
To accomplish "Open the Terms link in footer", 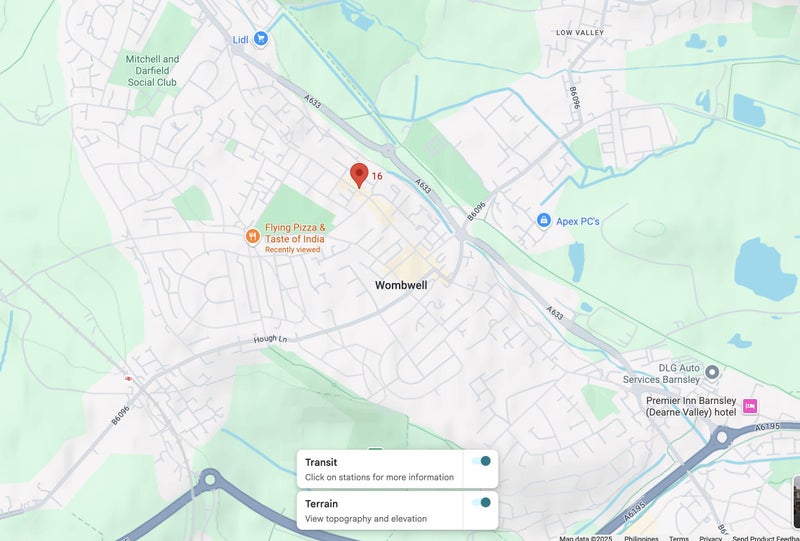I will pos(679,538).
